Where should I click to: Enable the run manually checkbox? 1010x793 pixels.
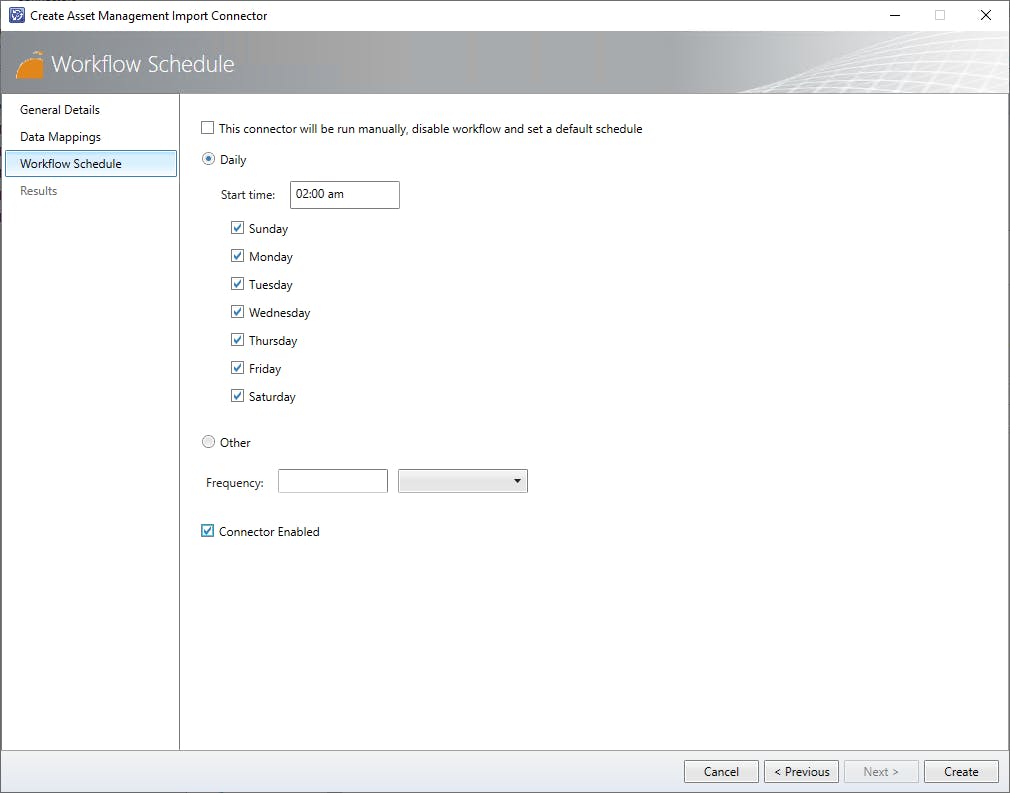(x=207, y=128)
